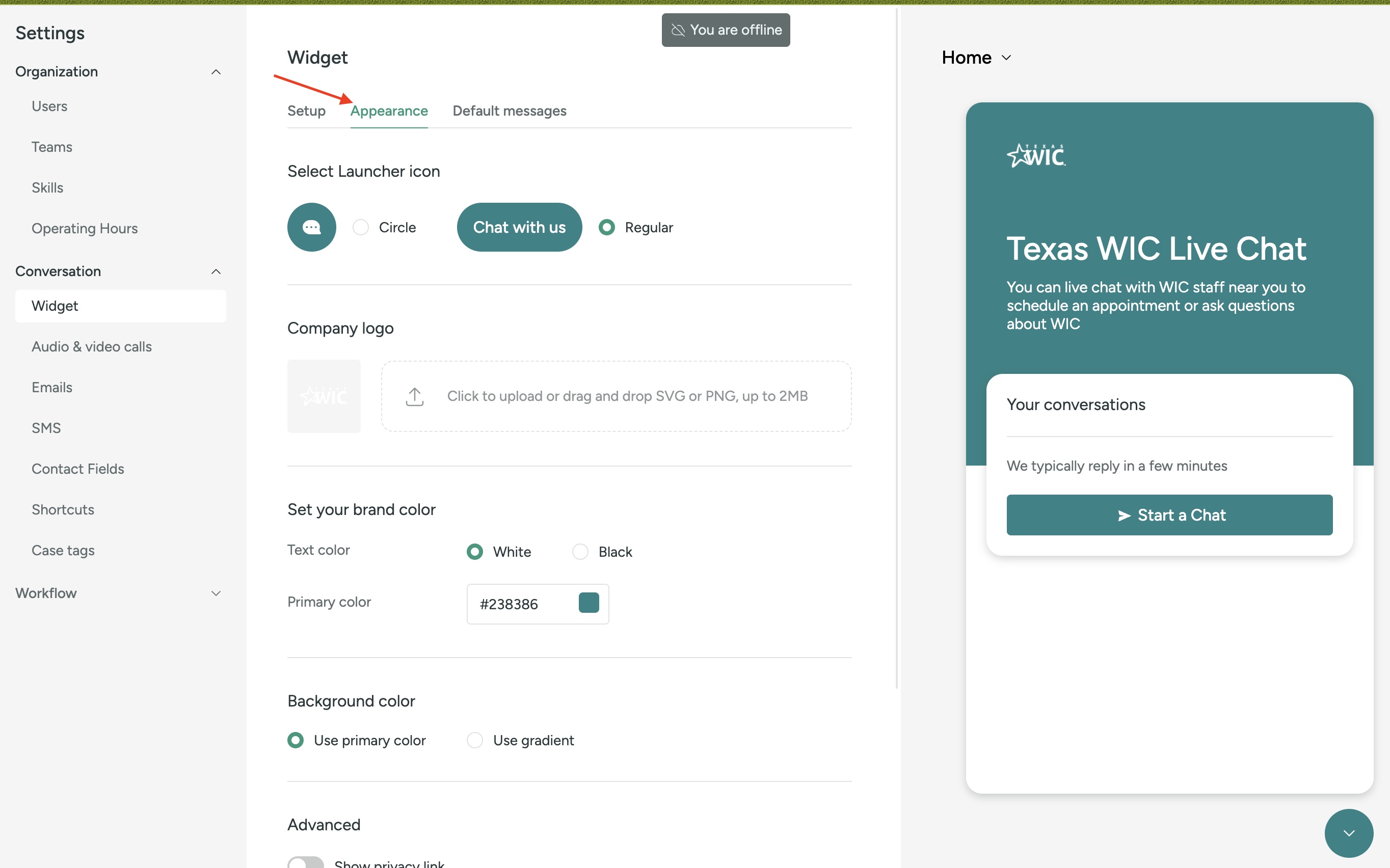
Task: Click the Your conversations heading
Action: click(1076, 405)
